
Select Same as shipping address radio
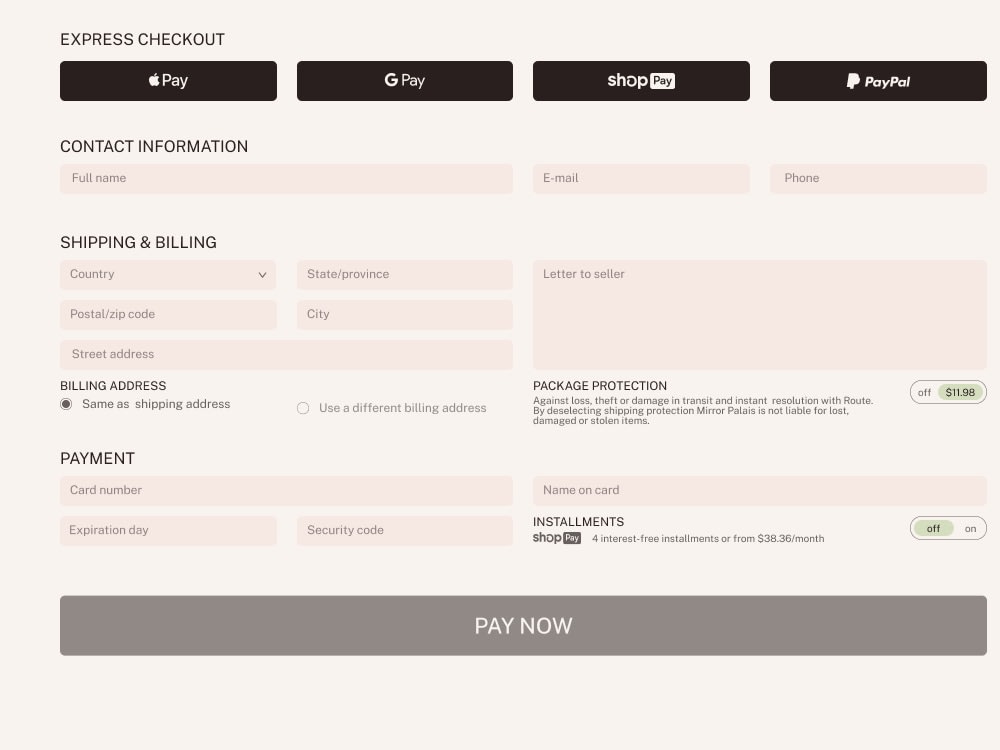[x=66, y=404]
